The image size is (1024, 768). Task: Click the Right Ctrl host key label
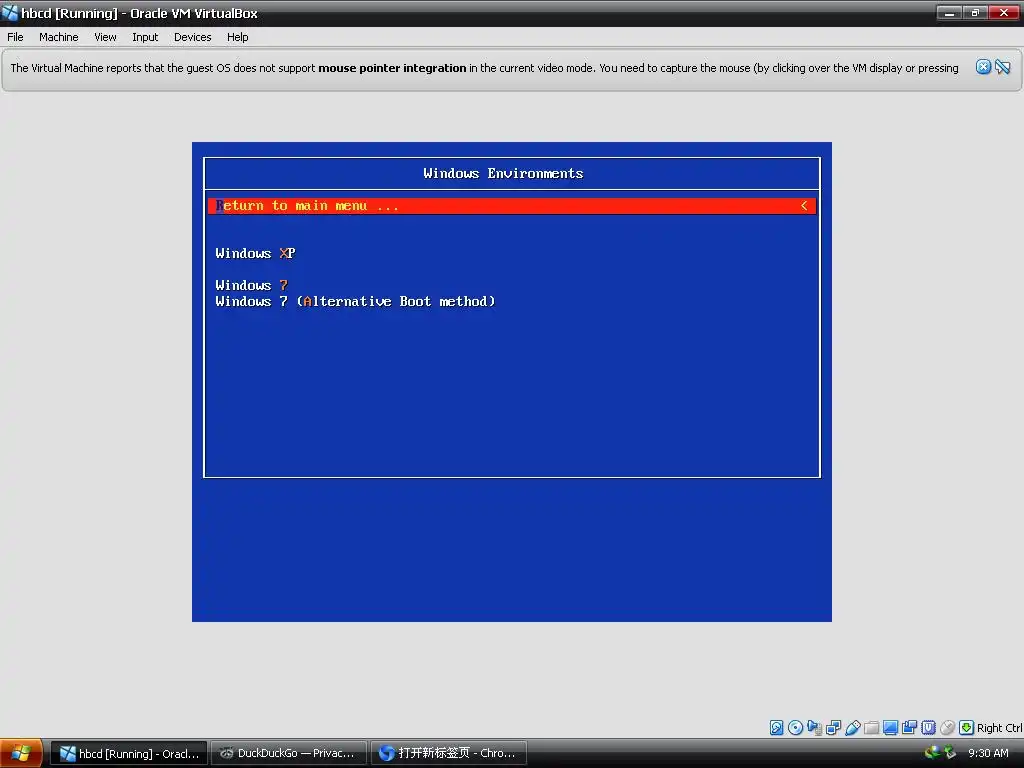pyautogui.click(x=999, y=728)
